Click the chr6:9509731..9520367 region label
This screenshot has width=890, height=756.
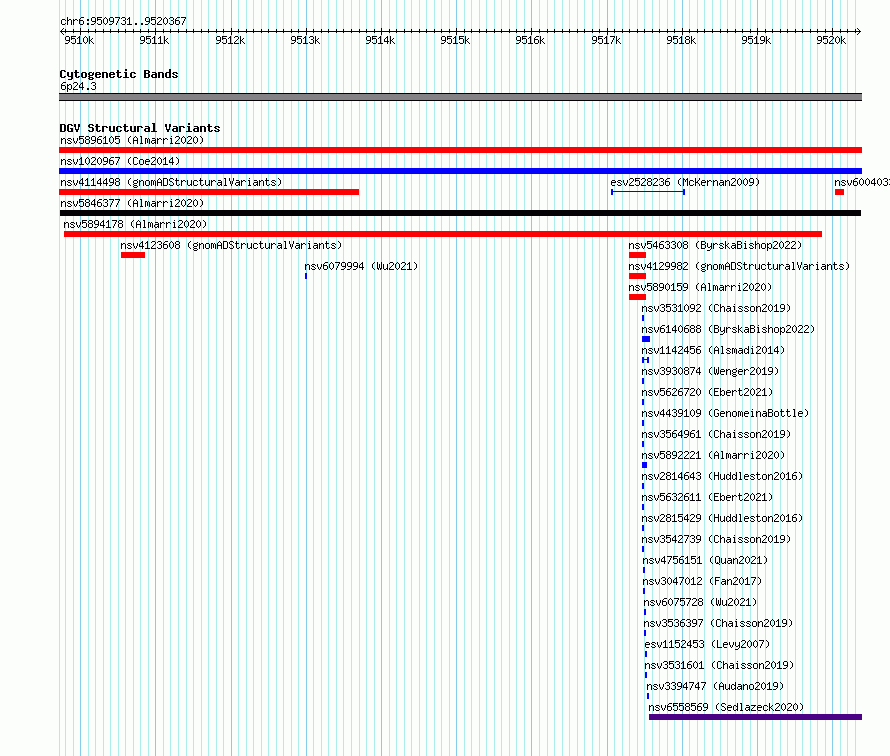pos(123,21)
